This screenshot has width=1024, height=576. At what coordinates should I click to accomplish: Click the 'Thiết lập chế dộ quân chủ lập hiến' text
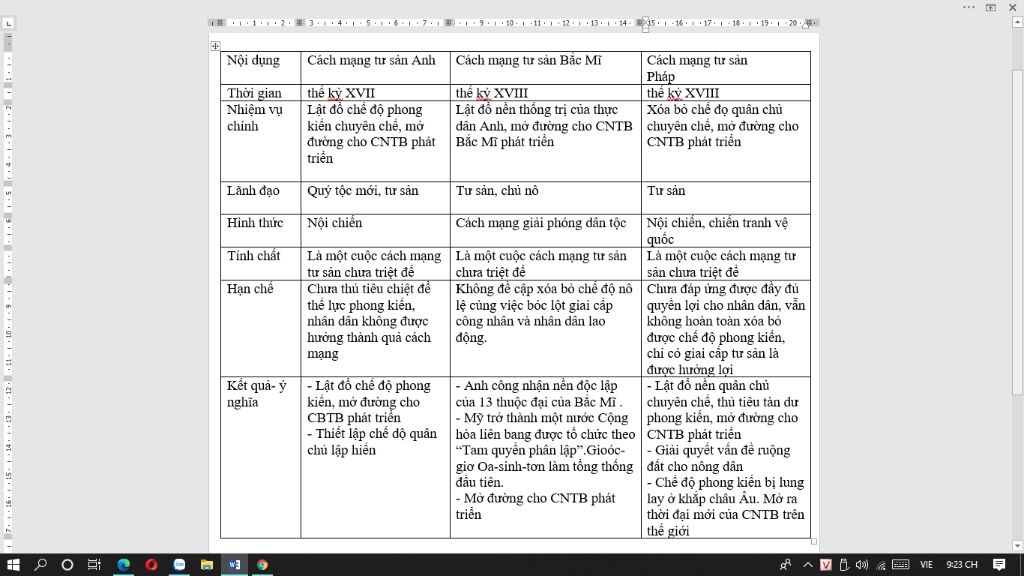tap(372, 442)
